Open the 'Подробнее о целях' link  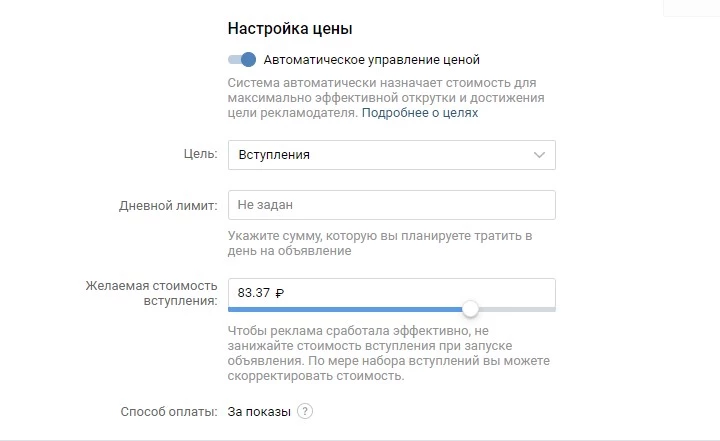coord(420,113)
